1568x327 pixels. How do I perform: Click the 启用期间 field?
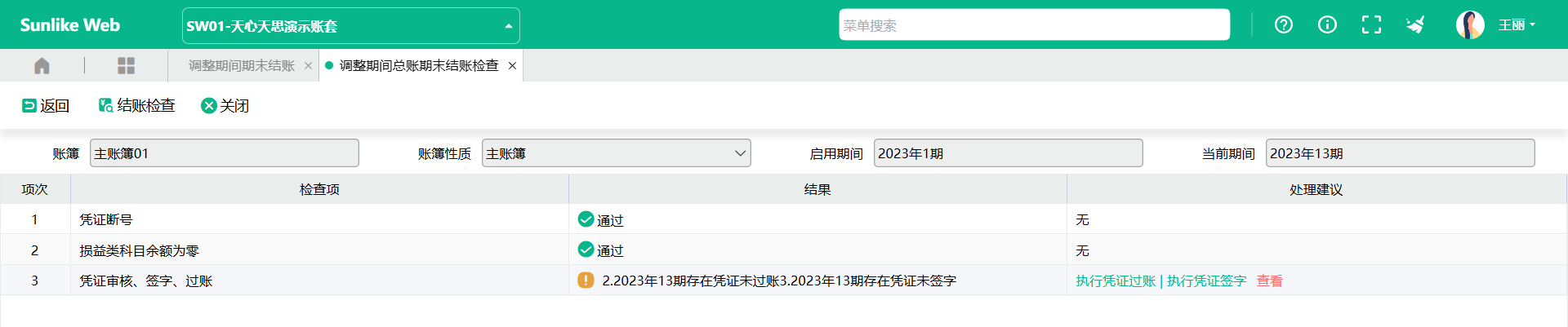click(1008, 153)
